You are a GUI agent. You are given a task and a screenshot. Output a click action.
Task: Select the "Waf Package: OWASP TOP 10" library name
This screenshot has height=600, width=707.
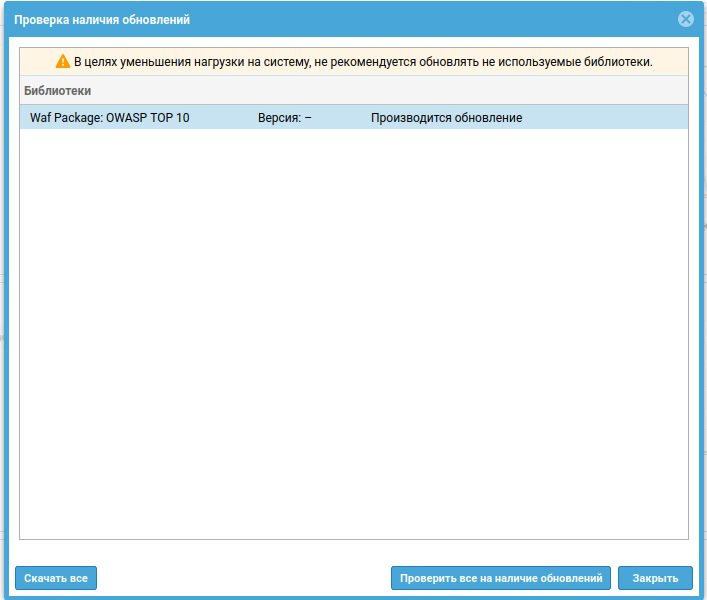tap(109, 118)
